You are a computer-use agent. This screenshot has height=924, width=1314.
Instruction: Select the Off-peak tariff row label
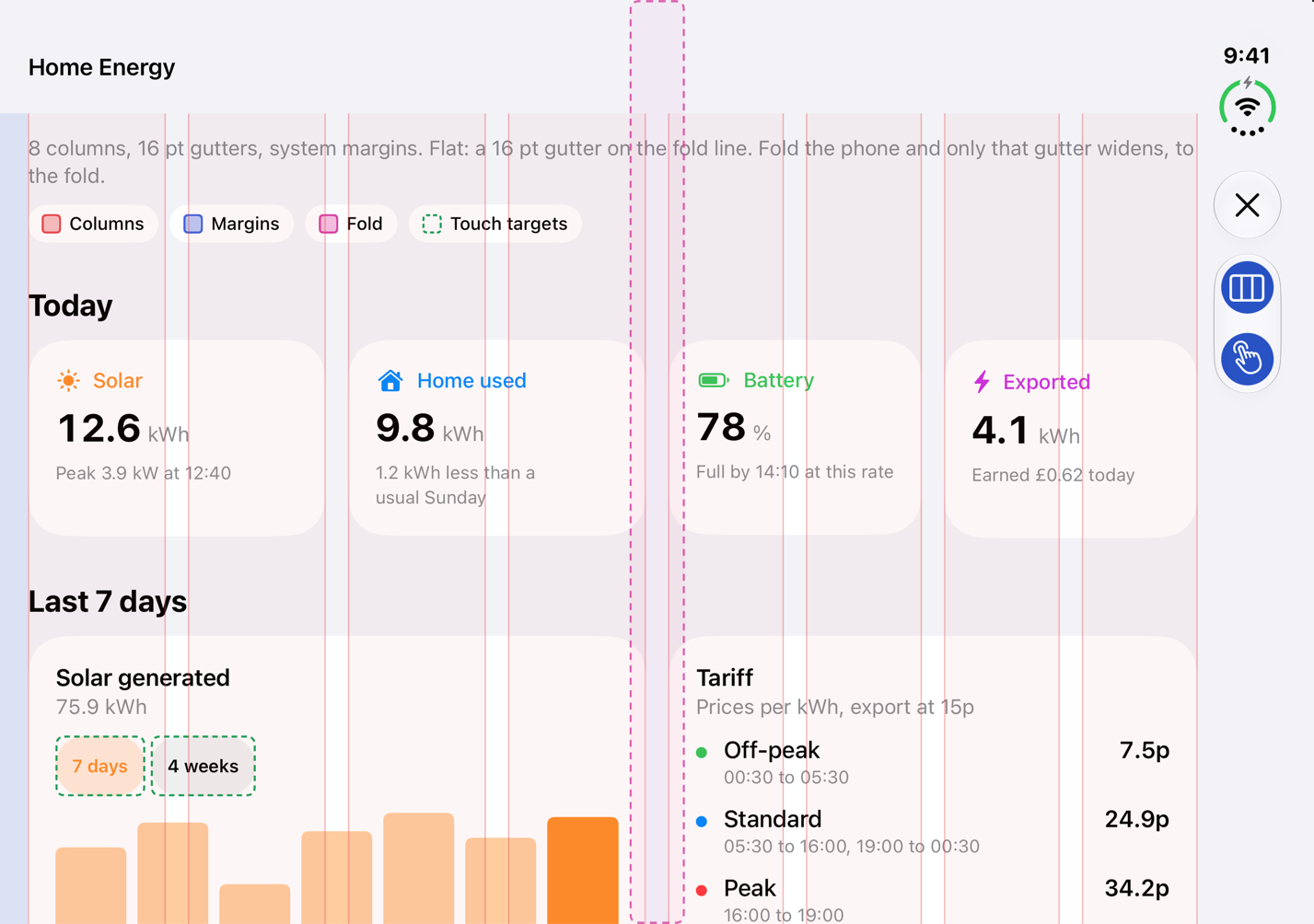pyautogui.click(x=772, y=750)
